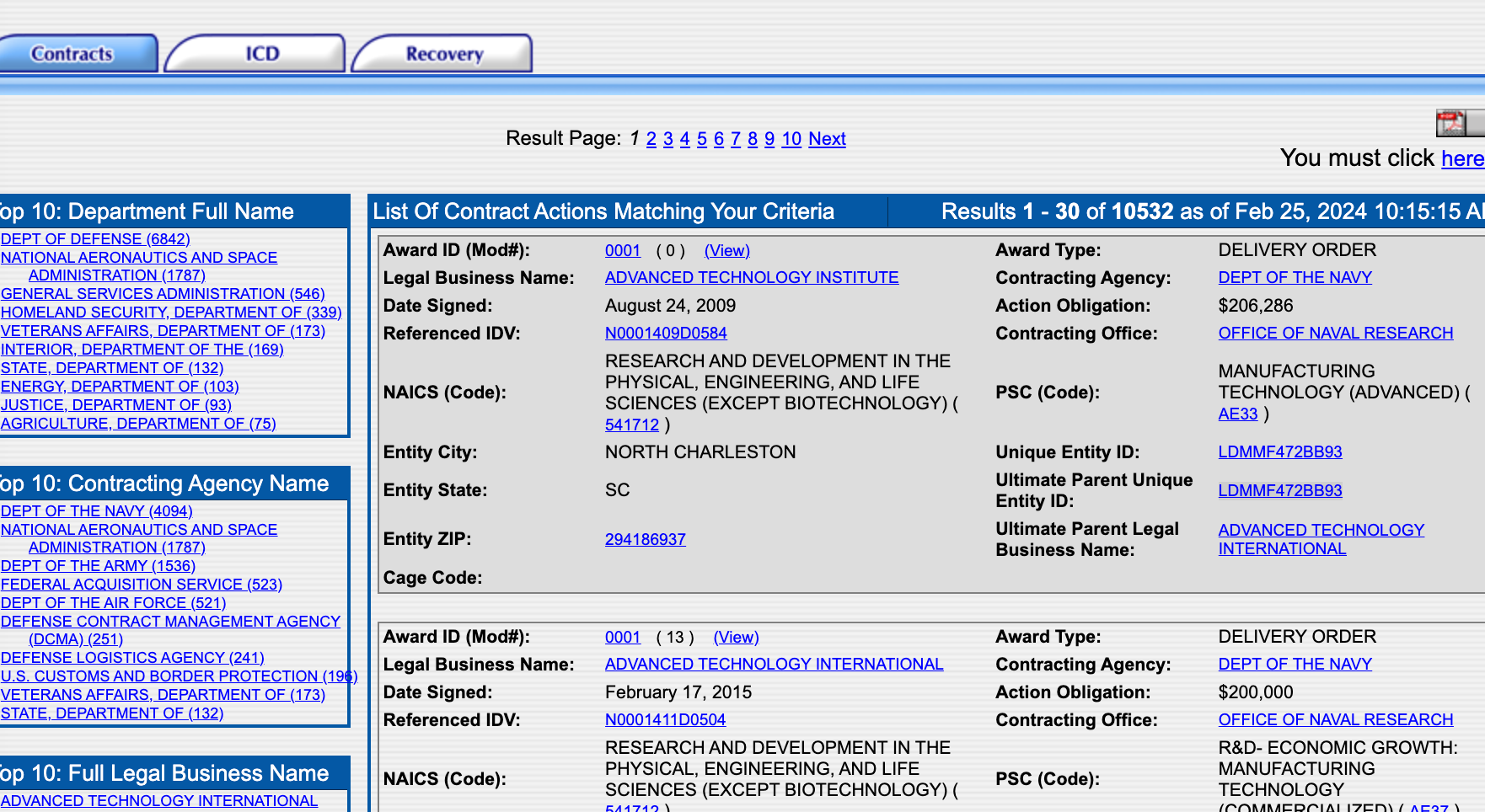Filter by GENERAL SERVICES ADMINISTRATION (546)

pyautogui.click(x=163, y=294)
